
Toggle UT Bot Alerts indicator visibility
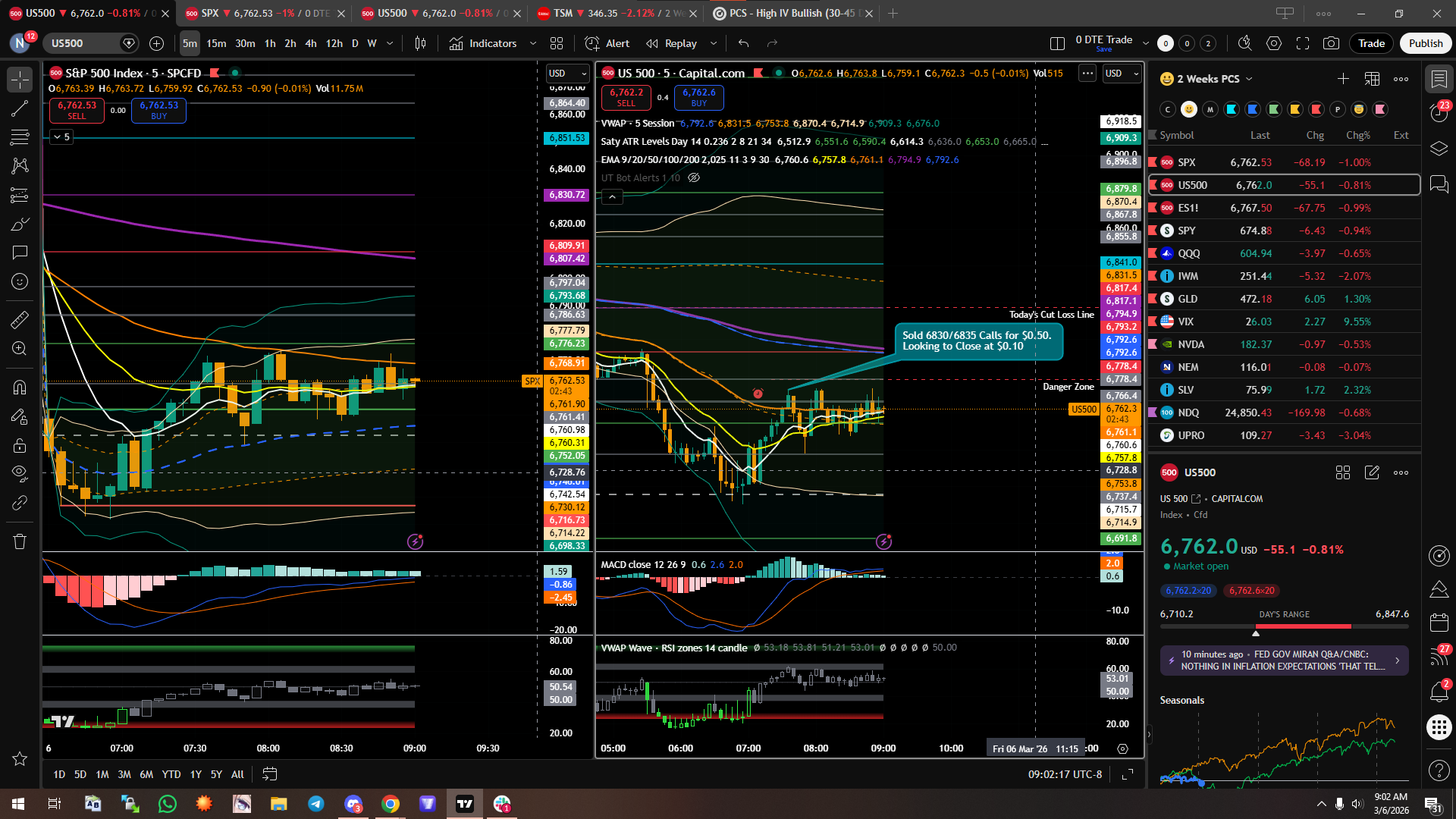[x=693, y=177]
